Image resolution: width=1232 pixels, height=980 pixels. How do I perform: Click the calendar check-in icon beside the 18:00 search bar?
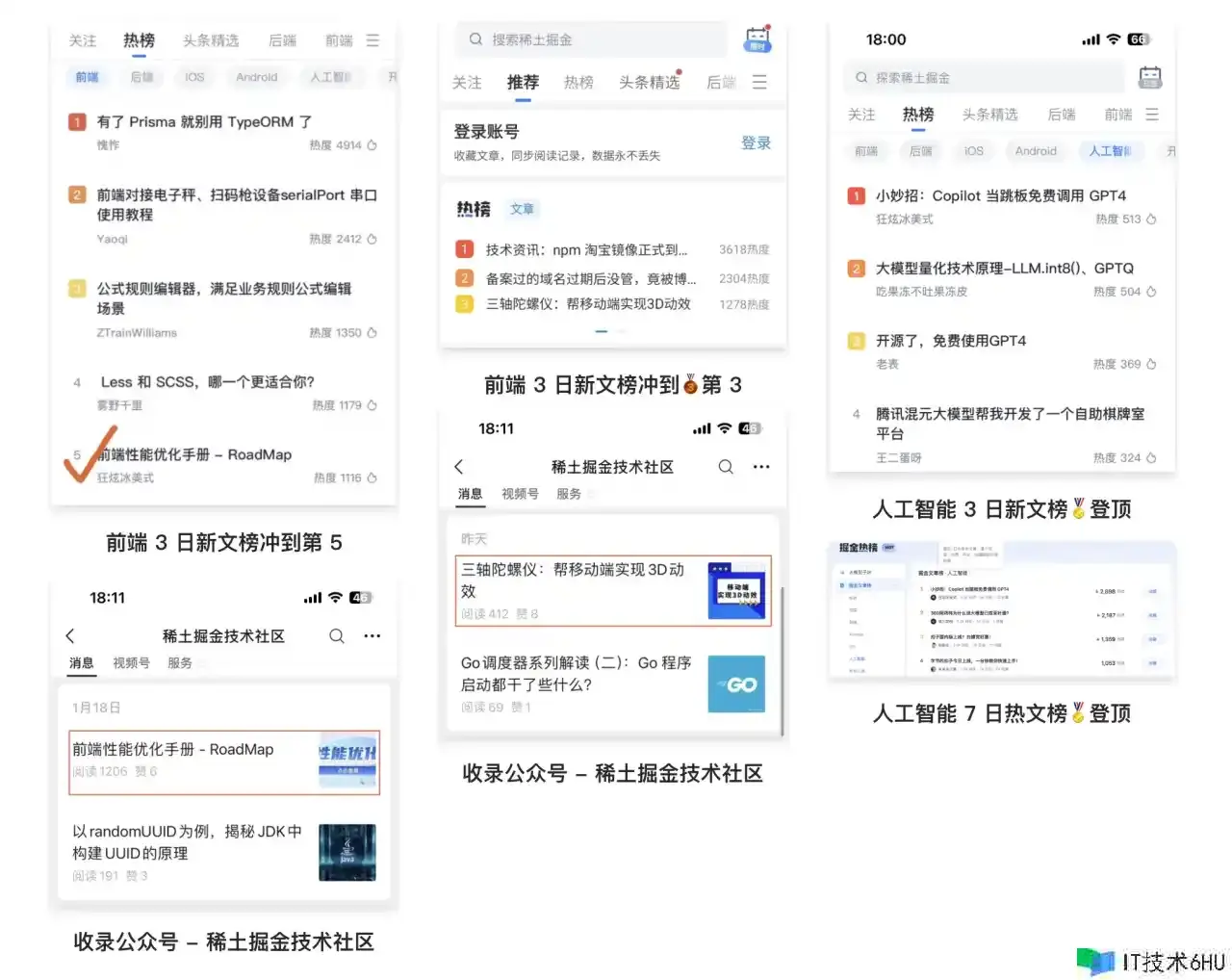coord(1149,78)
